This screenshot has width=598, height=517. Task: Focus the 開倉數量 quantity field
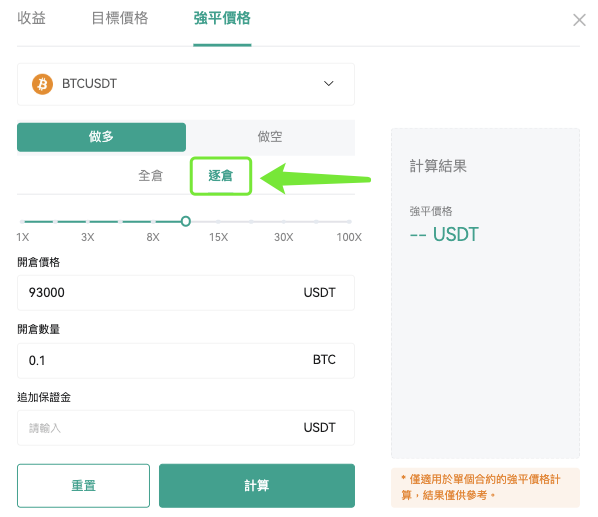pos(186,360)
